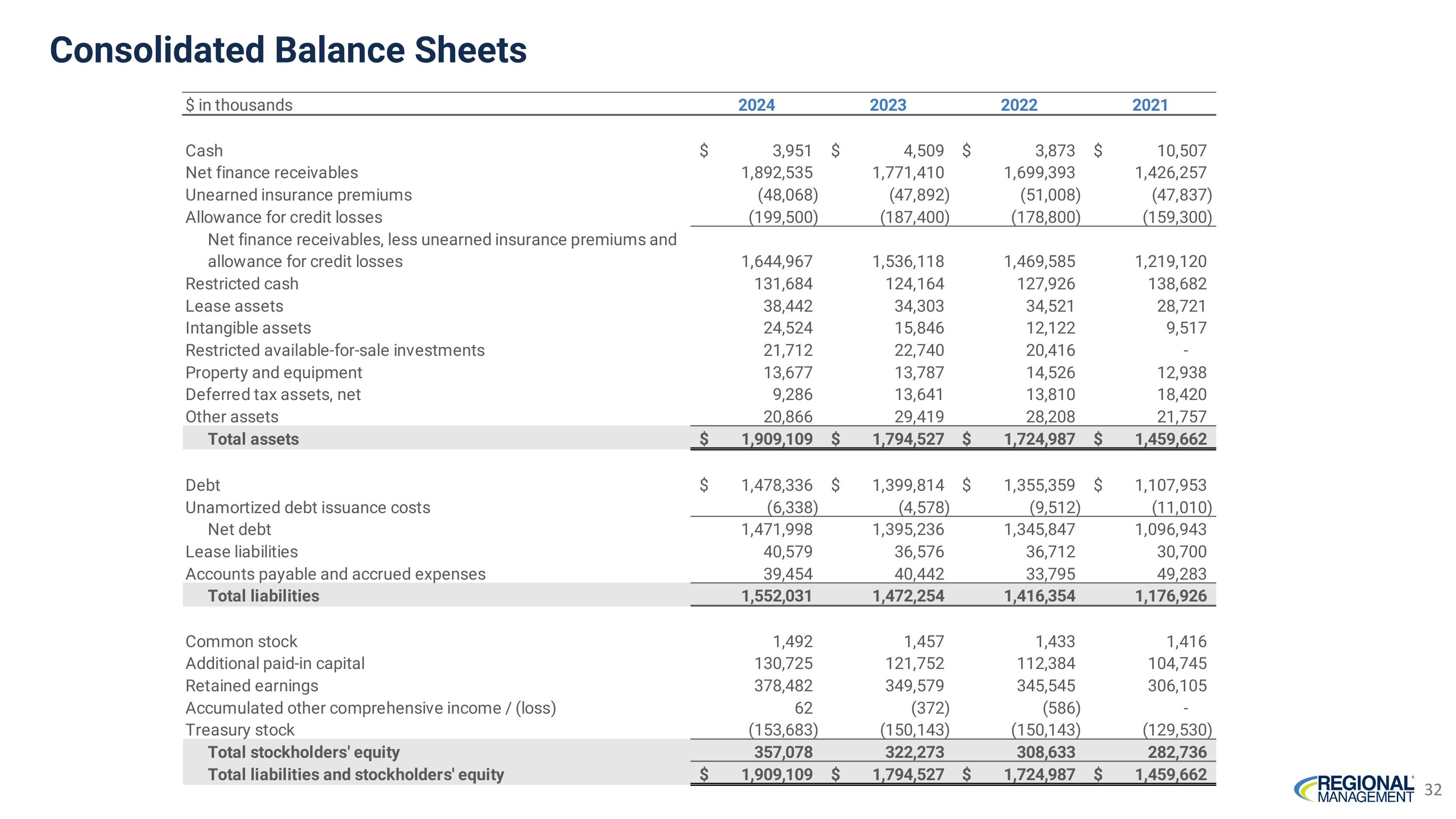Select the 2024 column header

click(756, 105)
